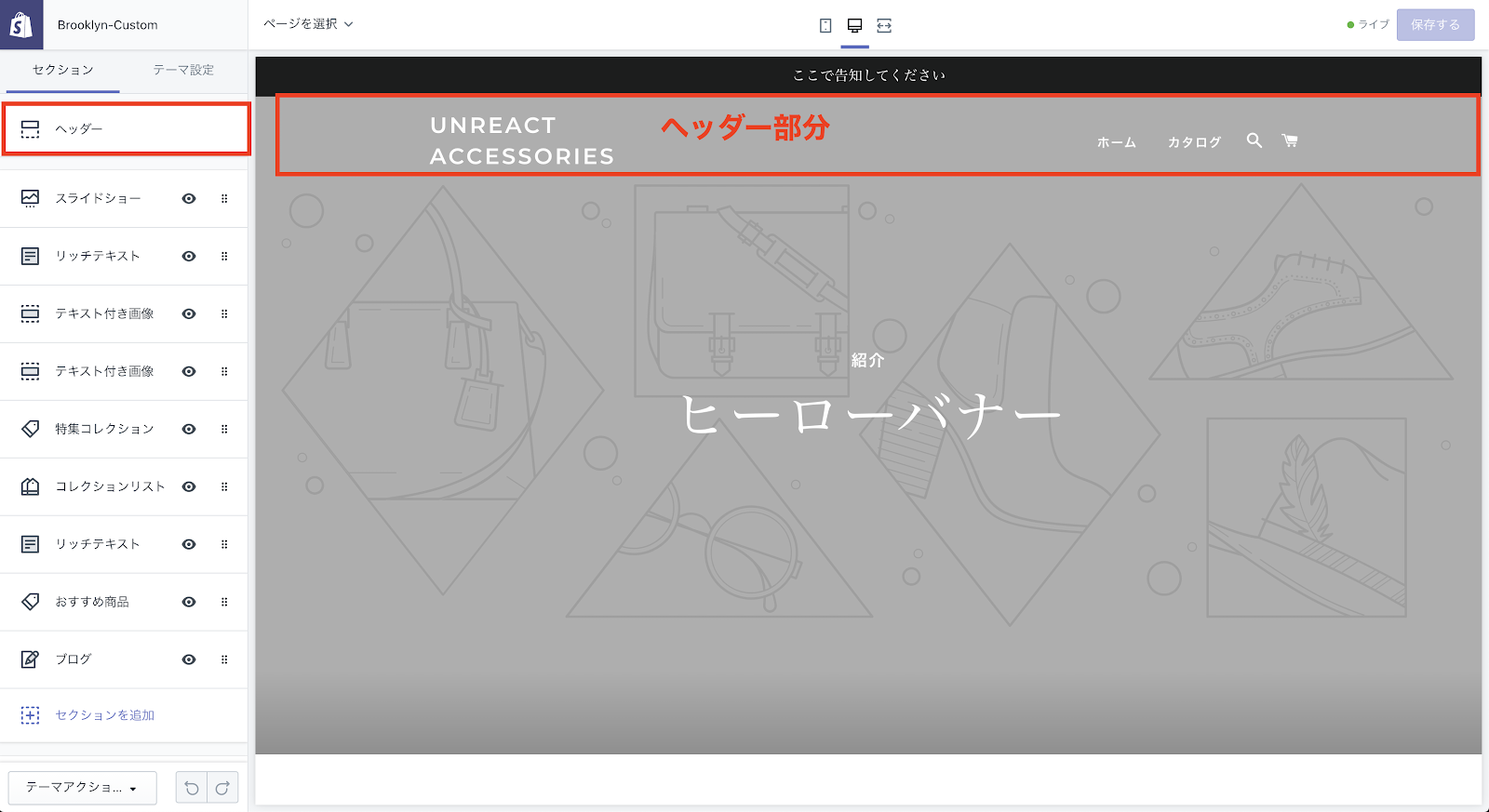Screen dimensions: 1489x812
Task: Click the Shopify logo icon
Action: point(20,25)
